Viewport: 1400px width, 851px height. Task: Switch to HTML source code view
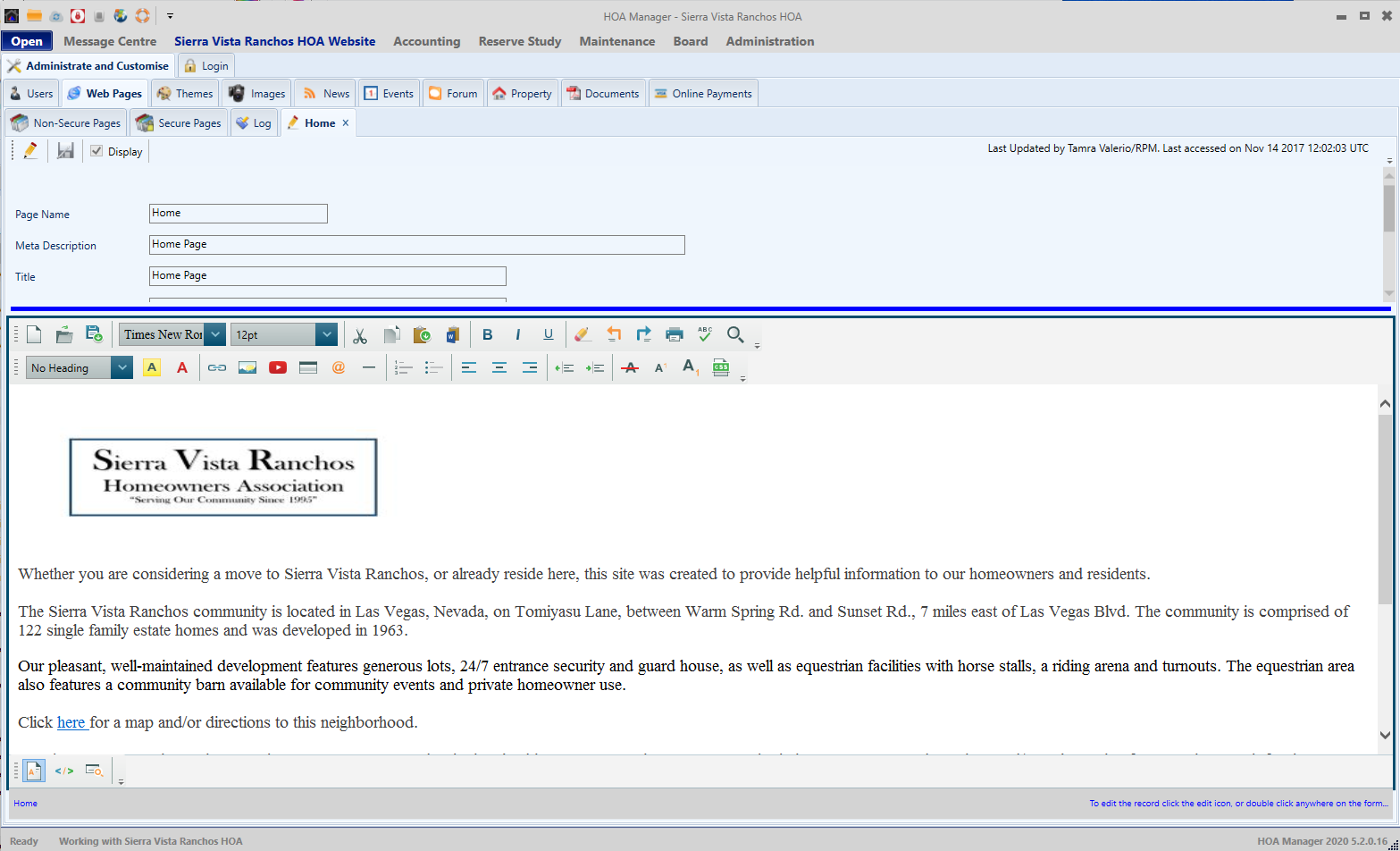tap(64, 771)
